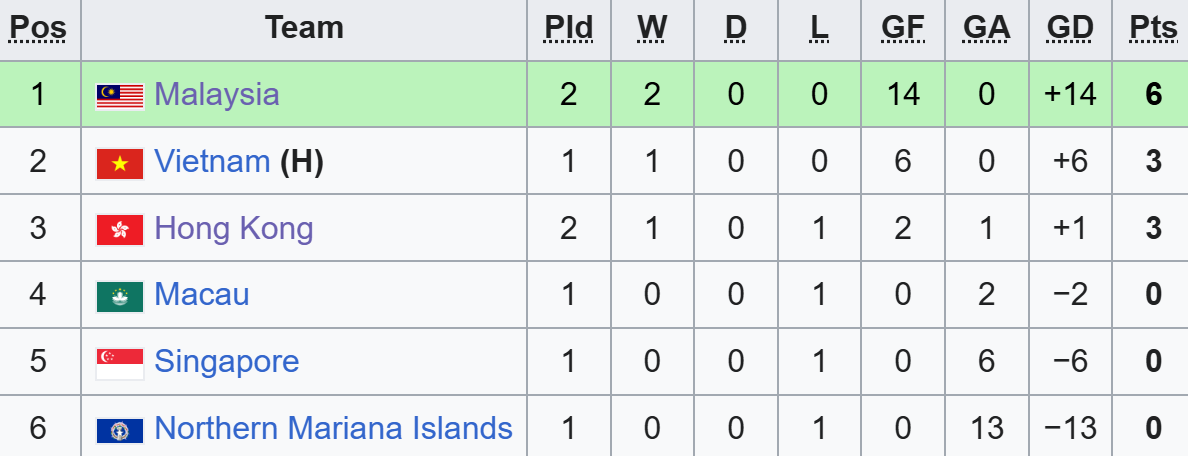Open the Vietnam team link
This screenshot has height=456, width=1188.
(212, 161)
